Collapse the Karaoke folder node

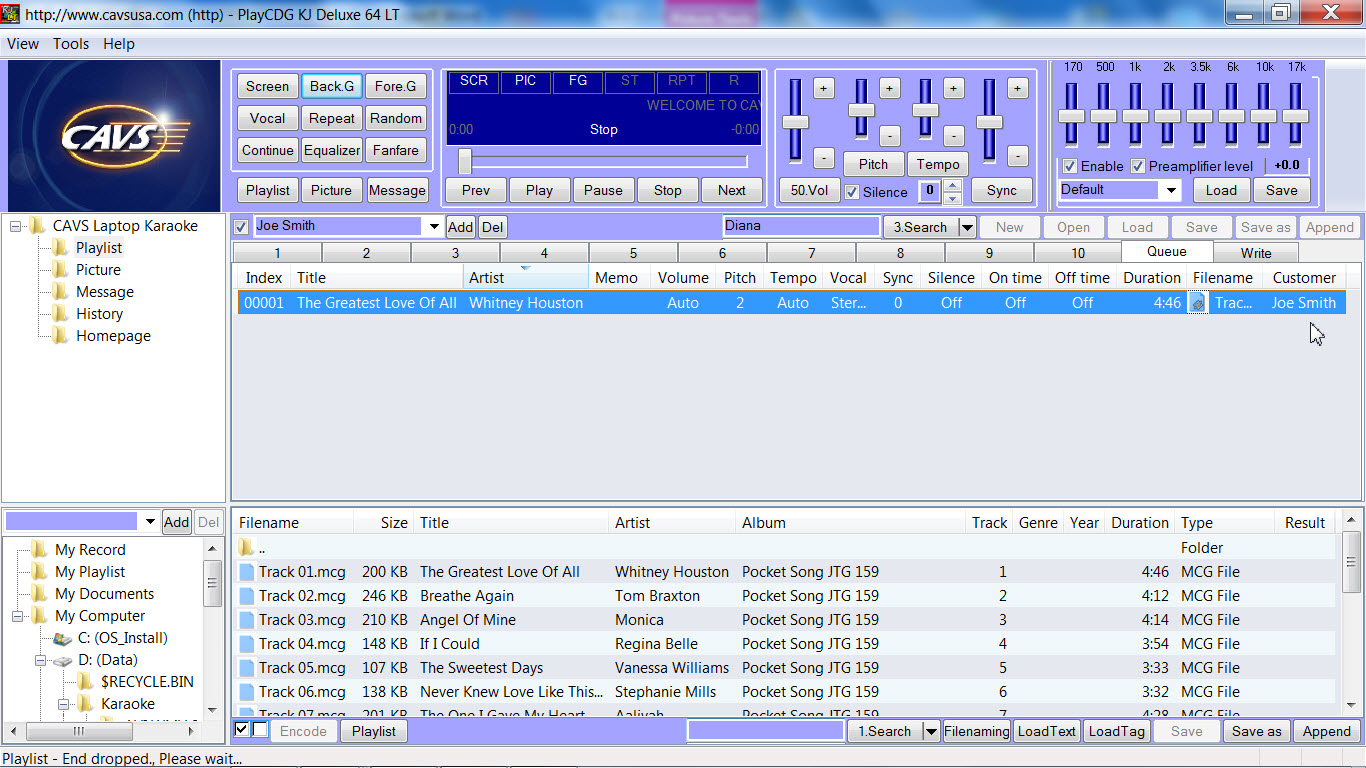(x=63, y=704)
